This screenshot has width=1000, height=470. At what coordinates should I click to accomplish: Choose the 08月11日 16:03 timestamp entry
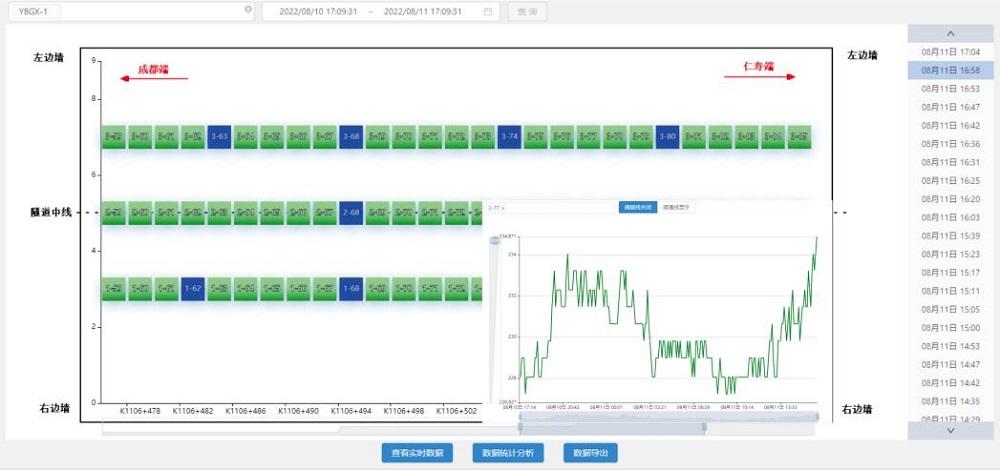click(950, 217)
